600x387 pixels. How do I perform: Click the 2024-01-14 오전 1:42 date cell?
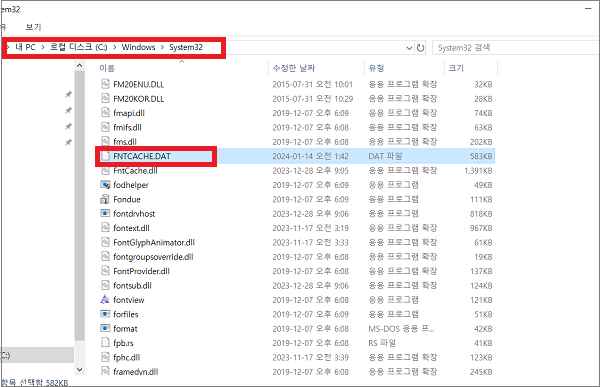pos(310,156)
